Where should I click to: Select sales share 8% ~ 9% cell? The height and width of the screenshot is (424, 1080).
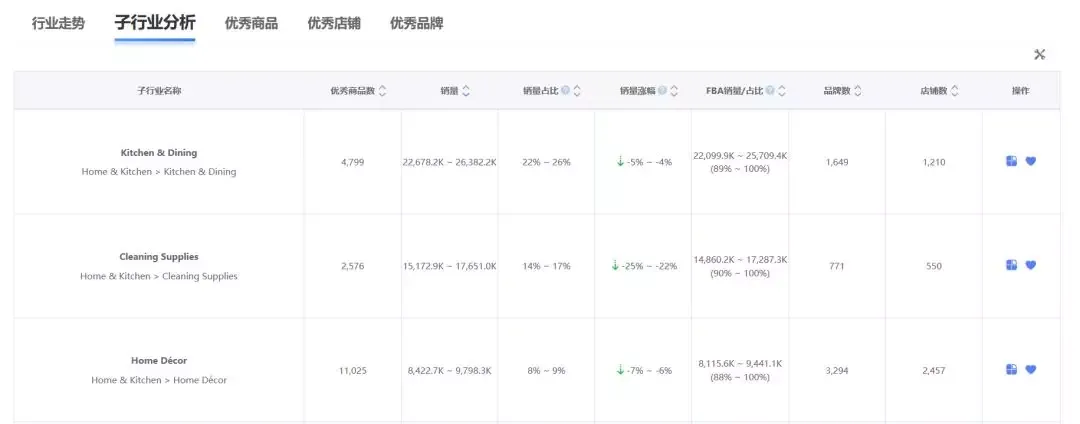click(546, 370)
